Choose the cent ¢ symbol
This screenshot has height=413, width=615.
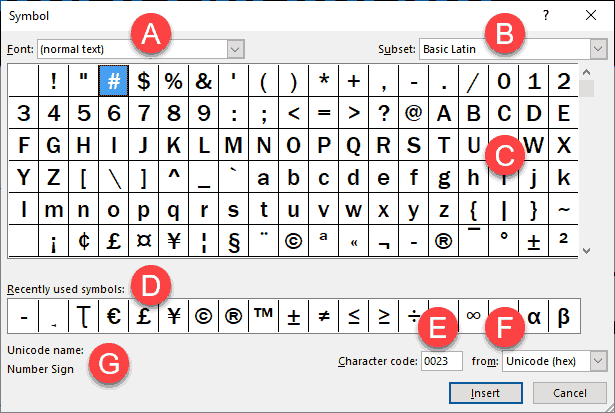click(84, 241)
